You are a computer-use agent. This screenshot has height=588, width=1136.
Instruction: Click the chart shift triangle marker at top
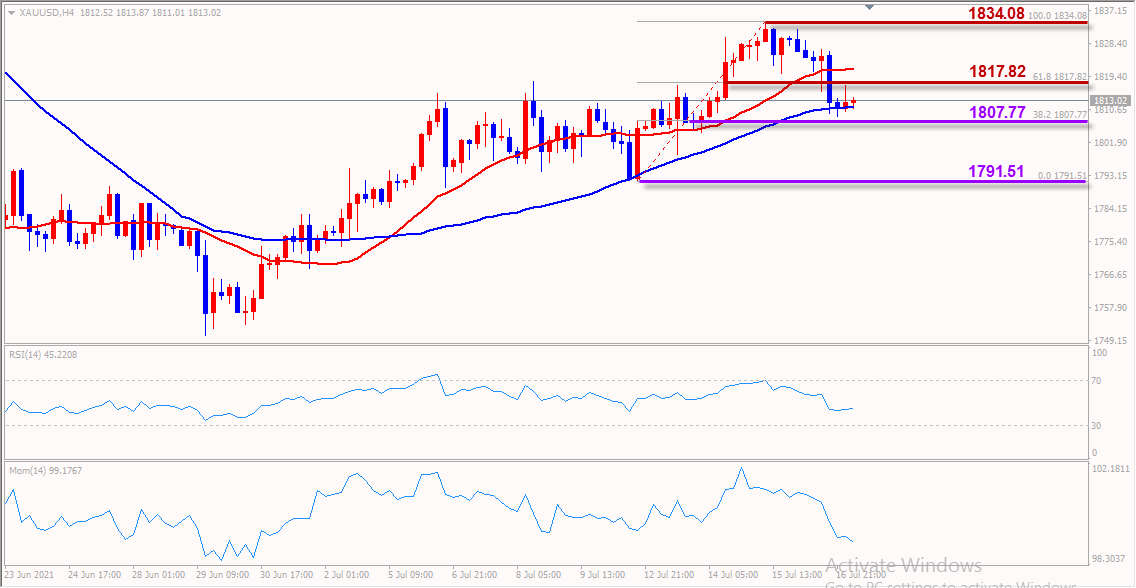869,8
